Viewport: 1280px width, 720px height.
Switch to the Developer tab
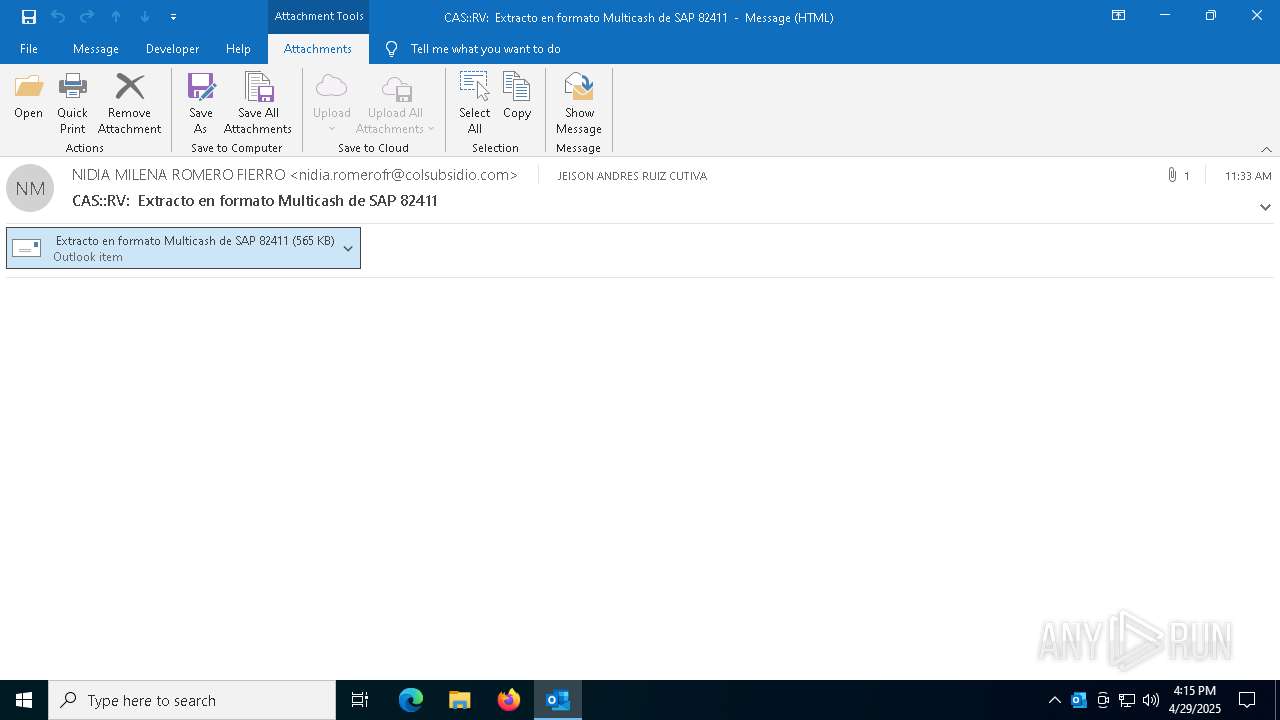click(x=172, y=49)
